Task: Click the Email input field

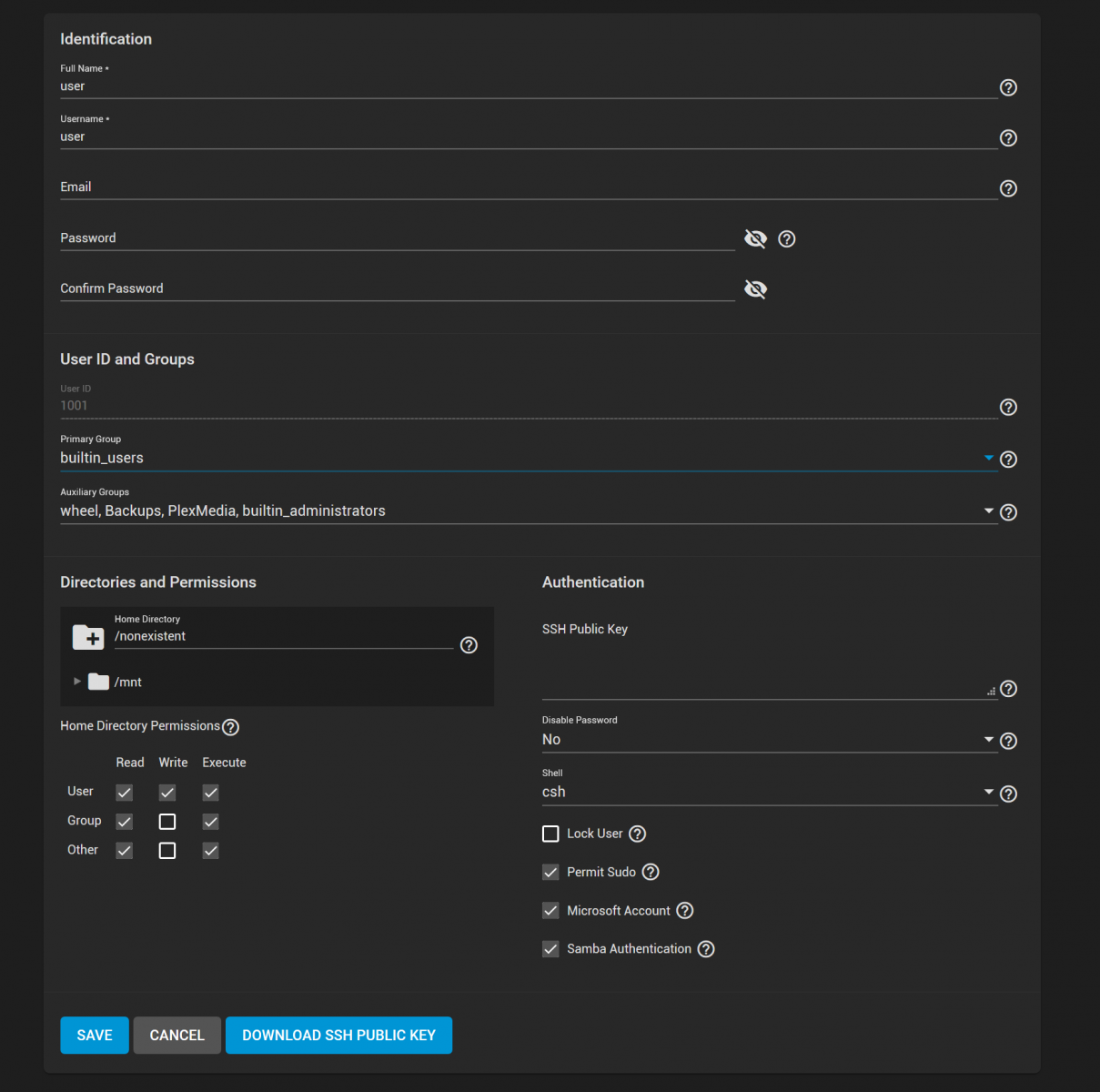Action: coord(529,187)
